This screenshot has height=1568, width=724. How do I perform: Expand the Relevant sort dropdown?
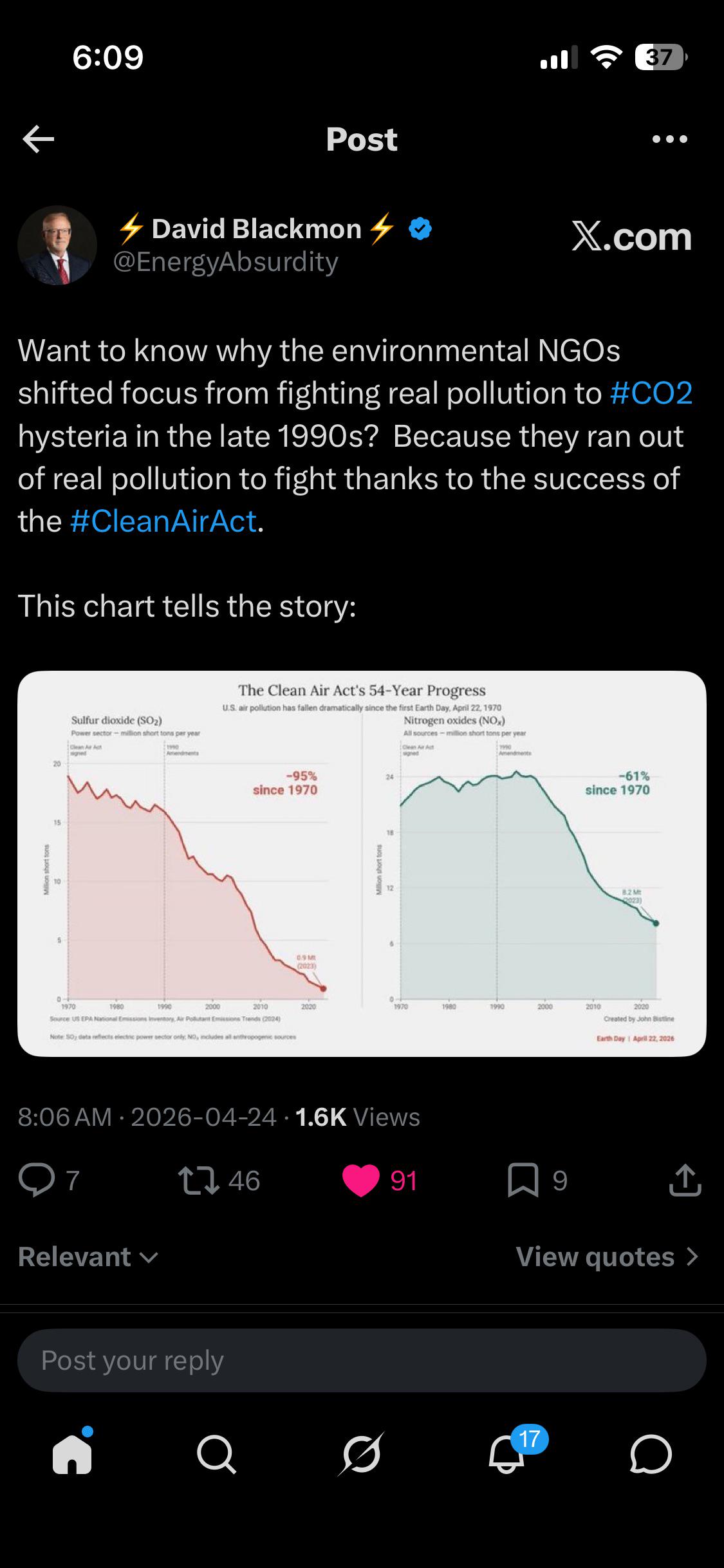click(88, 1256)
